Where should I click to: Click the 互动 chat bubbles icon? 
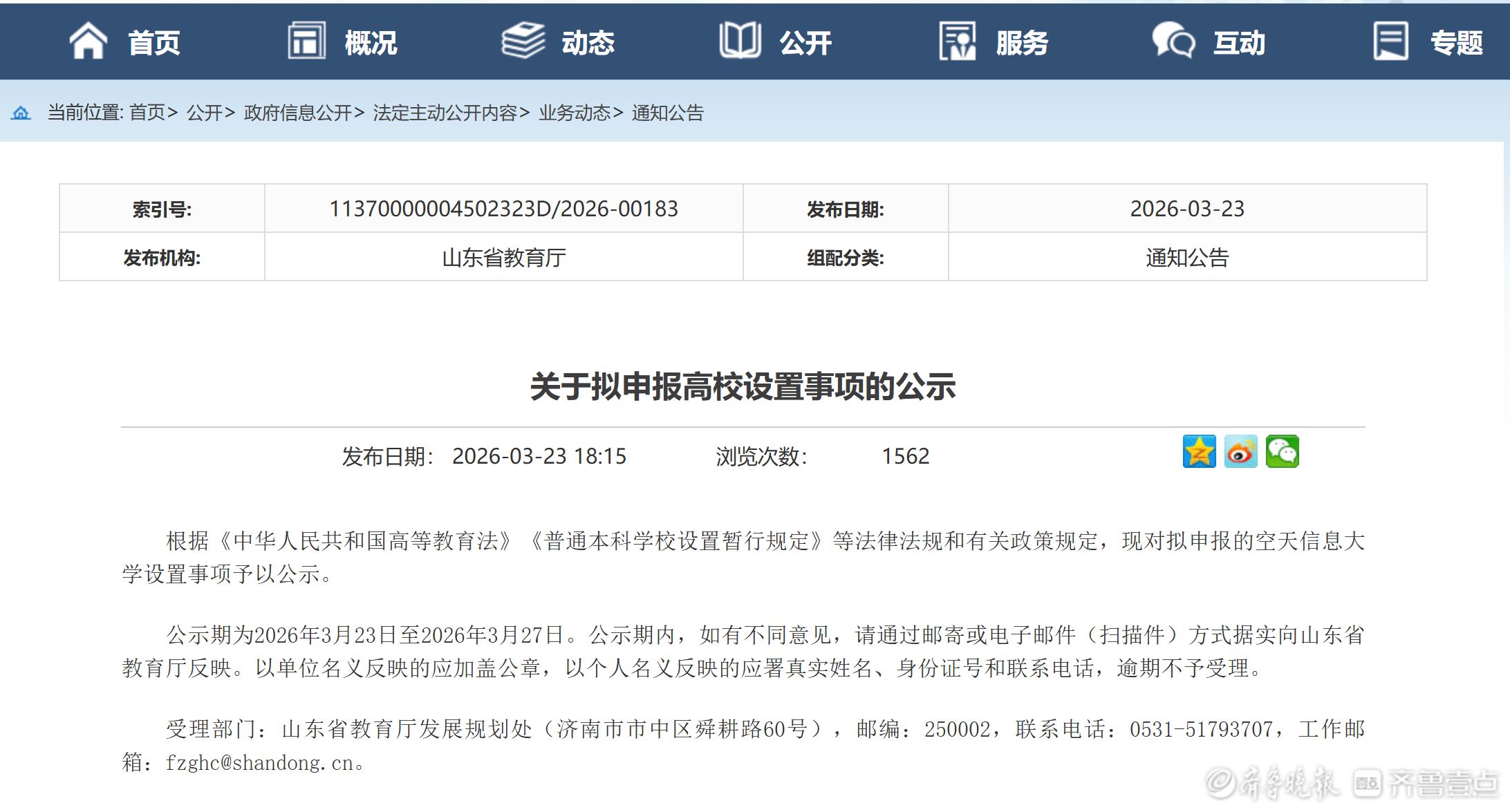[x=1173, y=41]
